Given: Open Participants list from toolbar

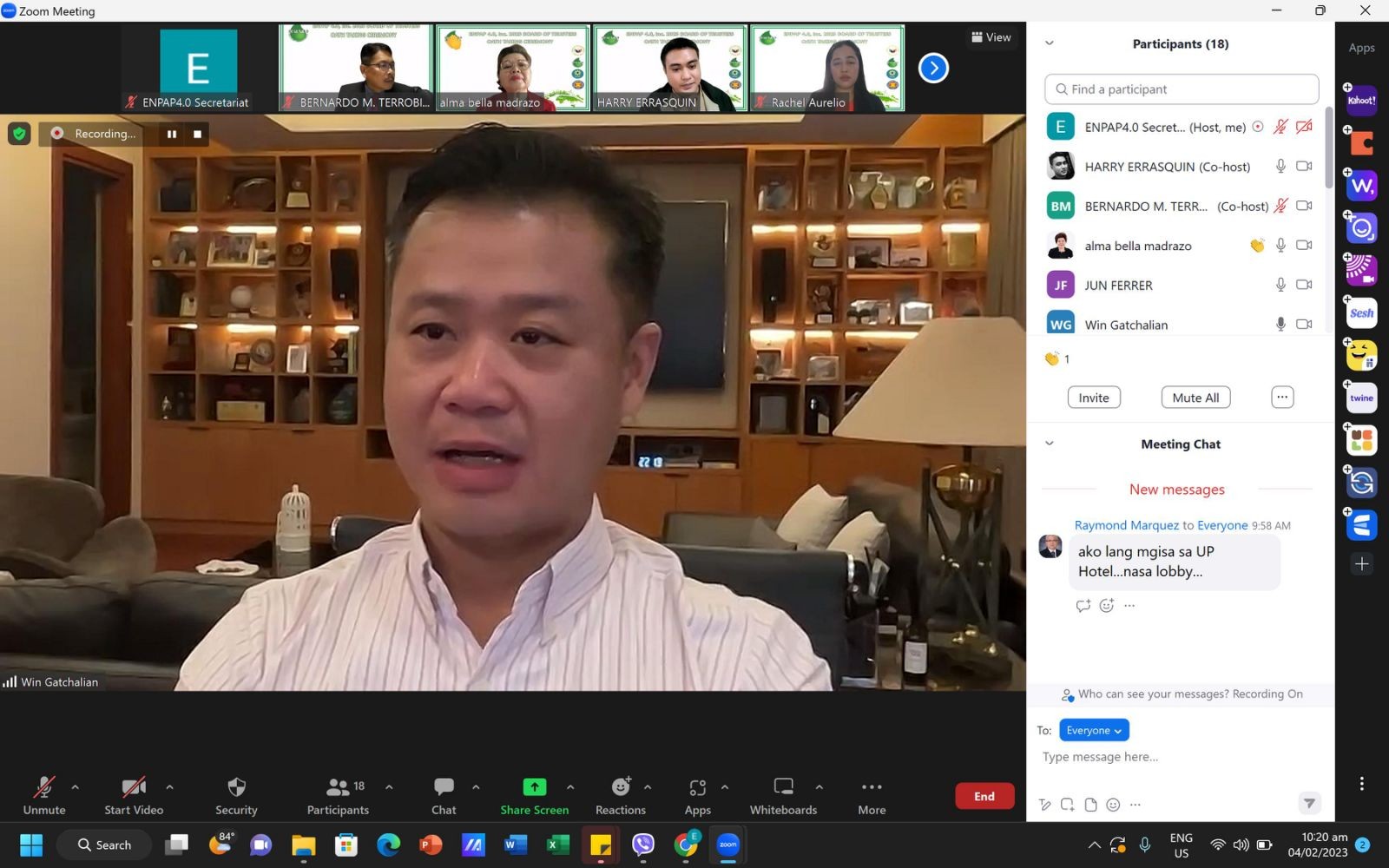Looking at the screenshot, I should click(x=338, y=796).
